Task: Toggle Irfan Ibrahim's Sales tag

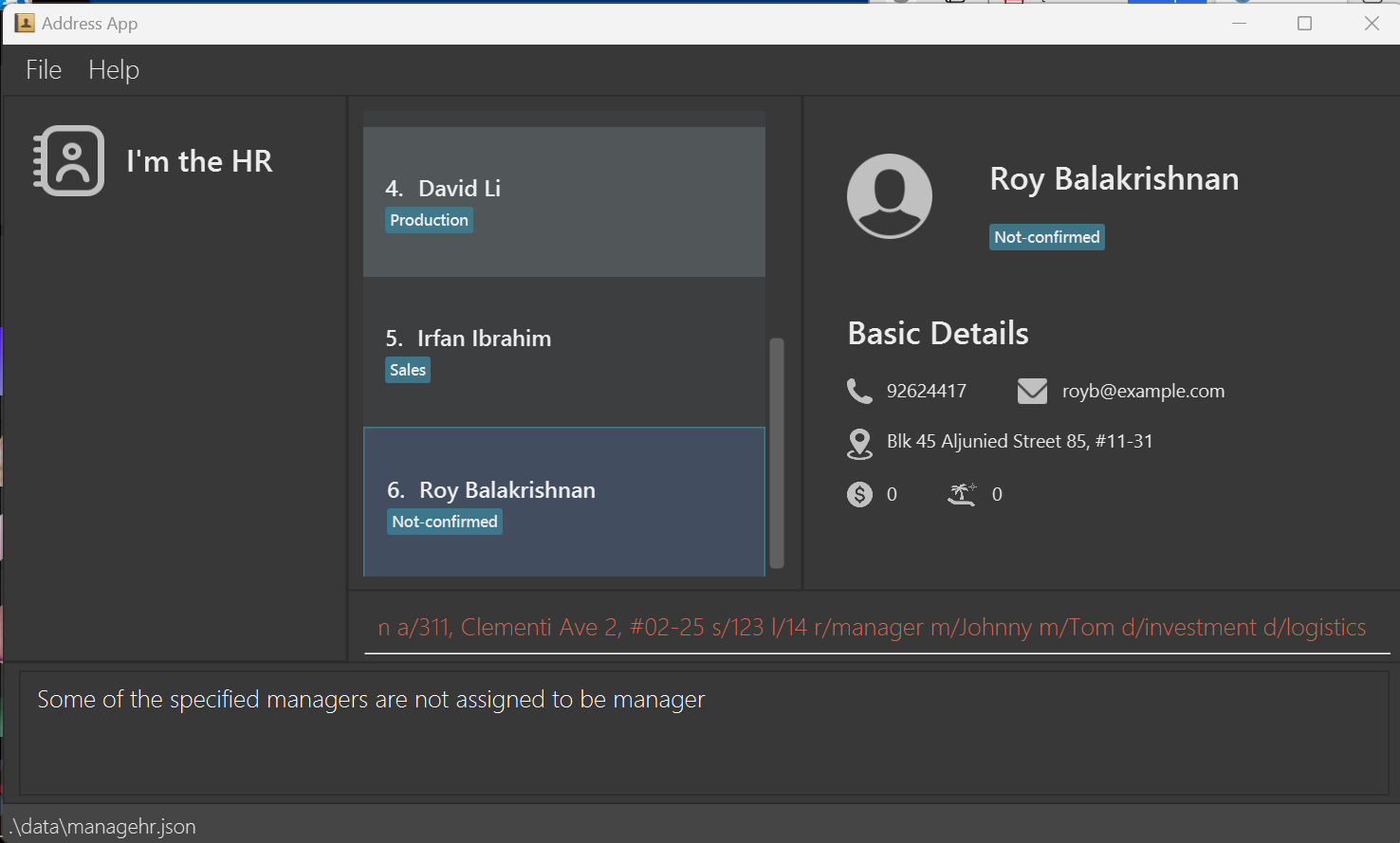Action: point(407,370)
